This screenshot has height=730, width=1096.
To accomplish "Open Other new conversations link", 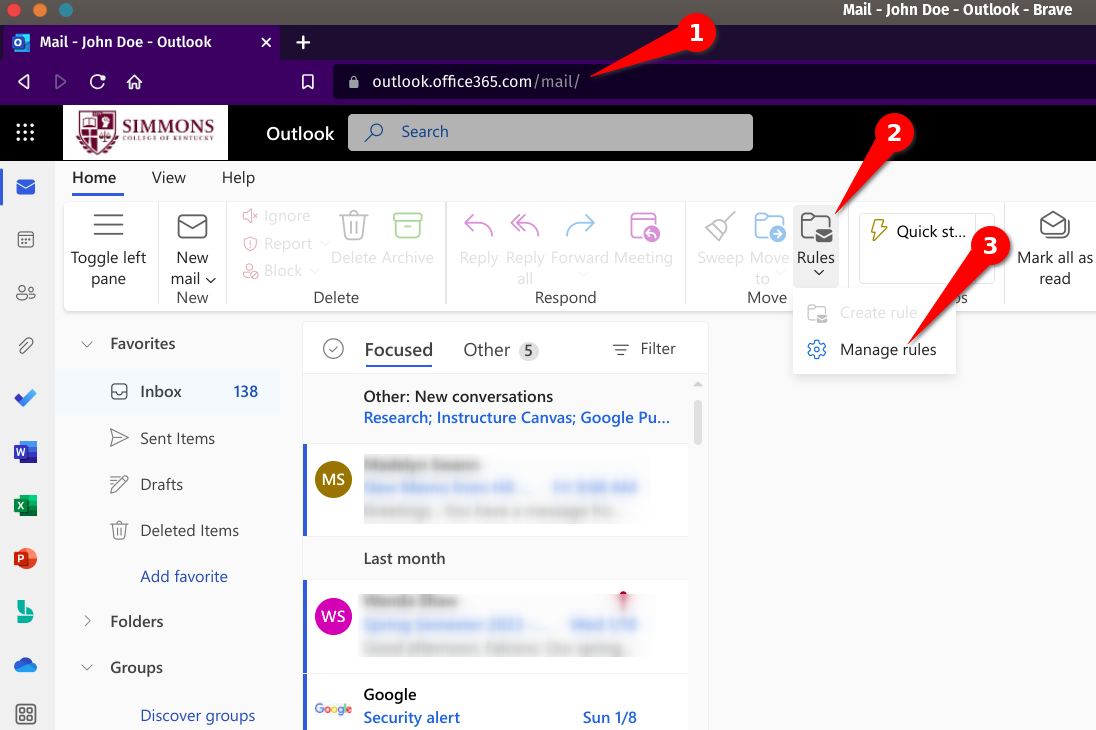I will [x=517, y=417].
